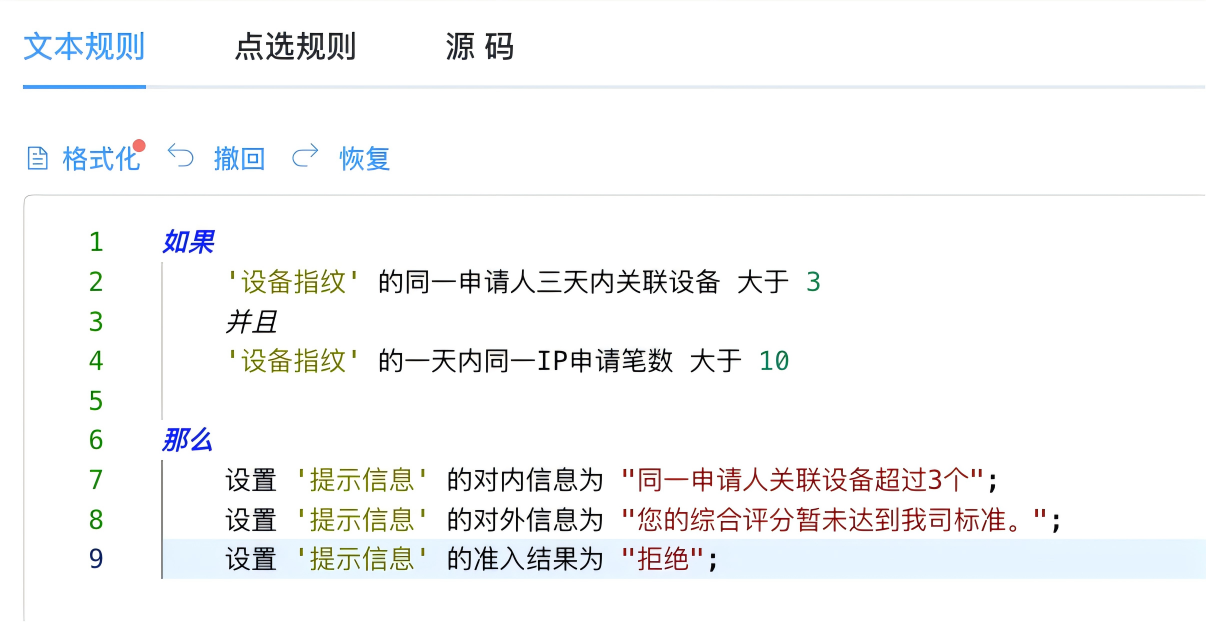Click the "拒绝" string on line 9

click(x=664, y=560)
